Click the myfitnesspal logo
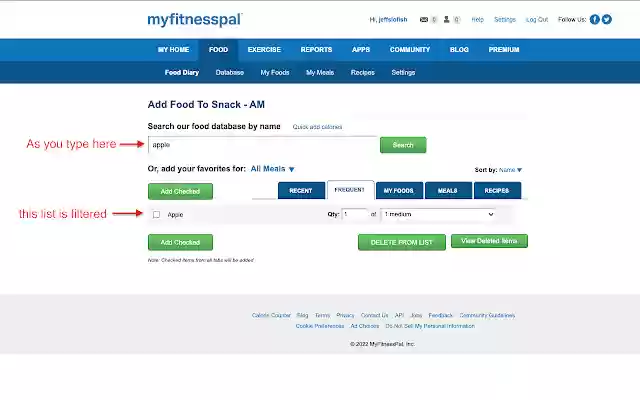Image resolution: width=640 pixels, height=400 pixels. (x=195, y=20)
